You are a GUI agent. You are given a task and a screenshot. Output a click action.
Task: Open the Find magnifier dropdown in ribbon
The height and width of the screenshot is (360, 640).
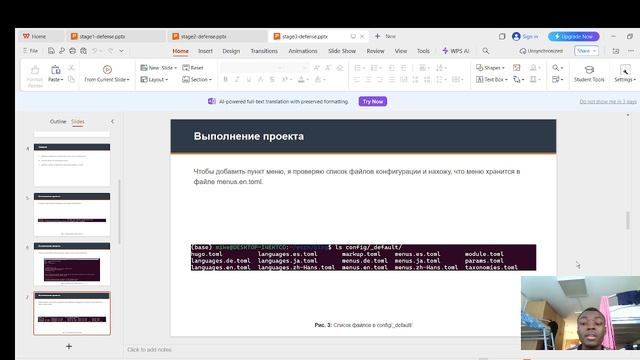click(x=558, y=68)
